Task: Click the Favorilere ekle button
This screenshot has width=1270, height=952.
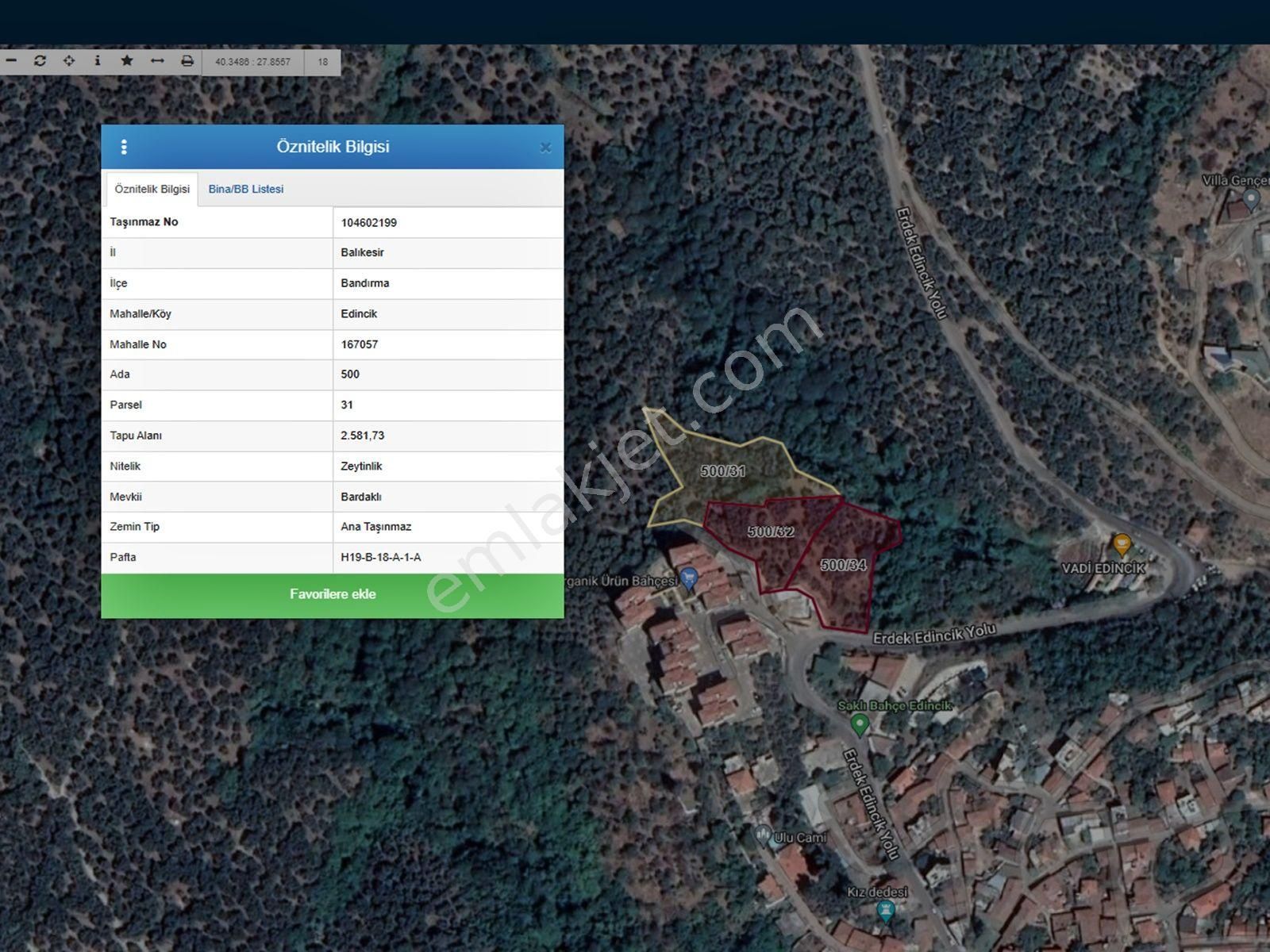Action: click(x=333, y=595)
